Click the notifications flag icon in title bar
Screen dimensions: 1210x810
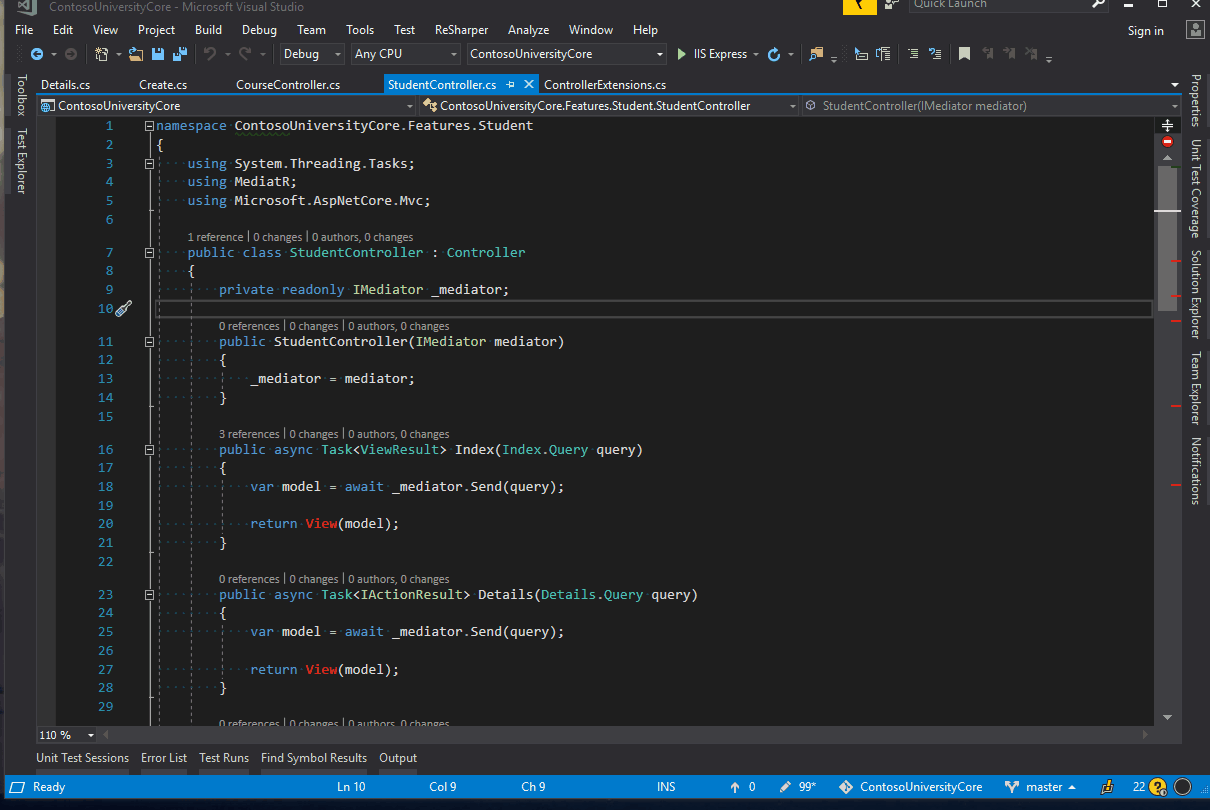coord(859,6)
